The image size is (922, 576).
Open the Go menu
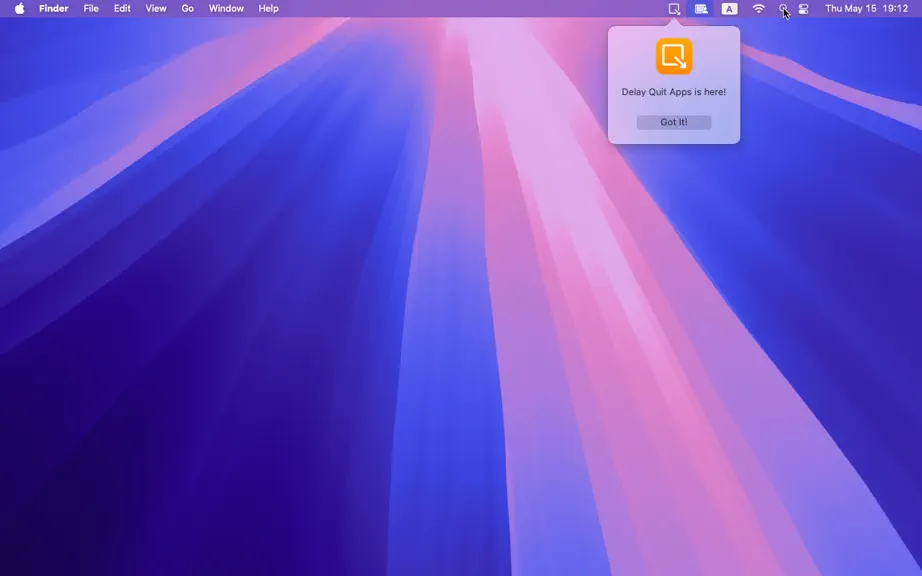tap(188, 8)
